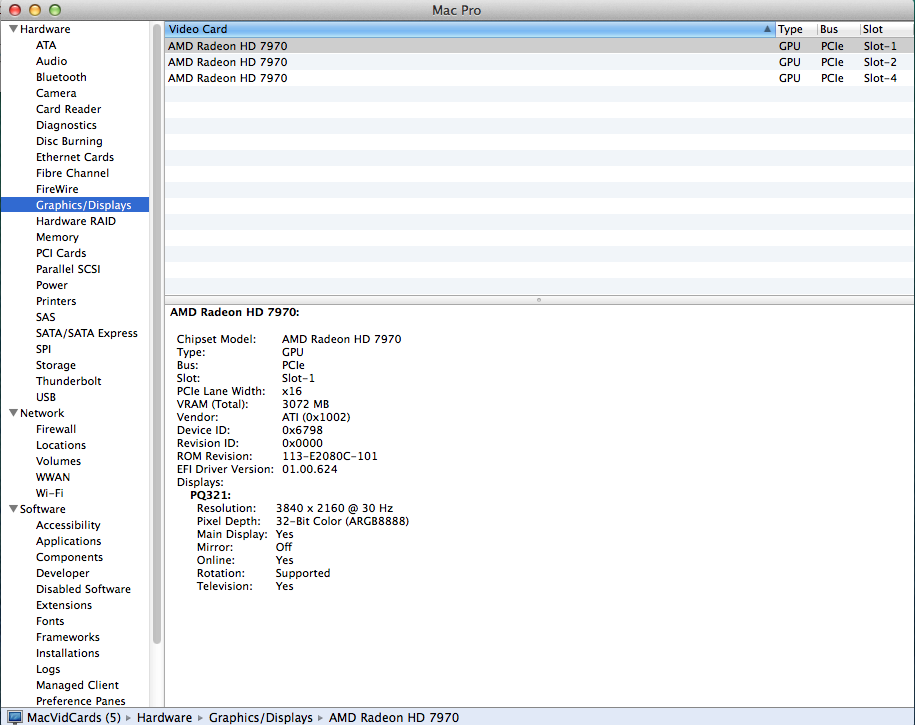Select SPI in the sidebar
The width and height of the screenshot is (915, 725).
pyautogui.click(x=44, y=348)
